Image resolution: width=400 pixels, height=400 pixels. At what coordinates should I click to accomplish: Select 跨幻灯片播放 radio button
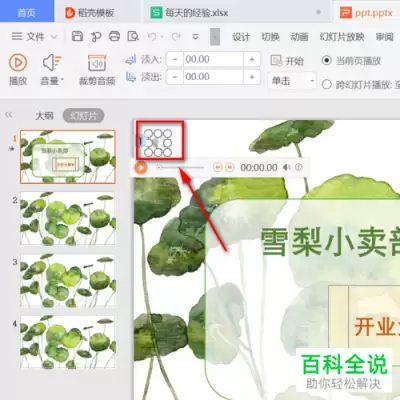point(327,84)
